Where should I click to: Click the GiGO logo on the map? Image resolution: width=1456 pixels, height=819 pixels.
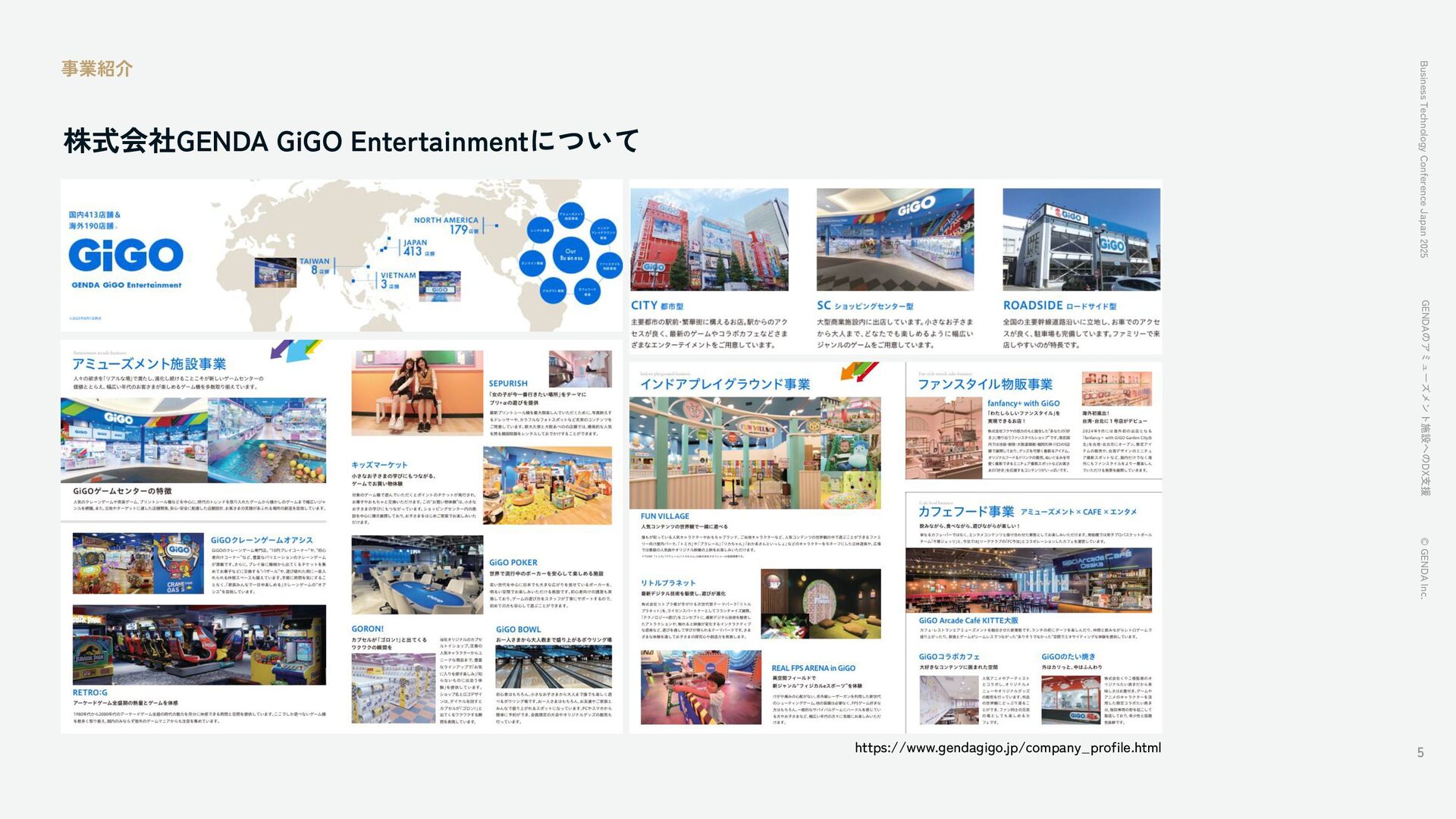(x=126, y=256)
